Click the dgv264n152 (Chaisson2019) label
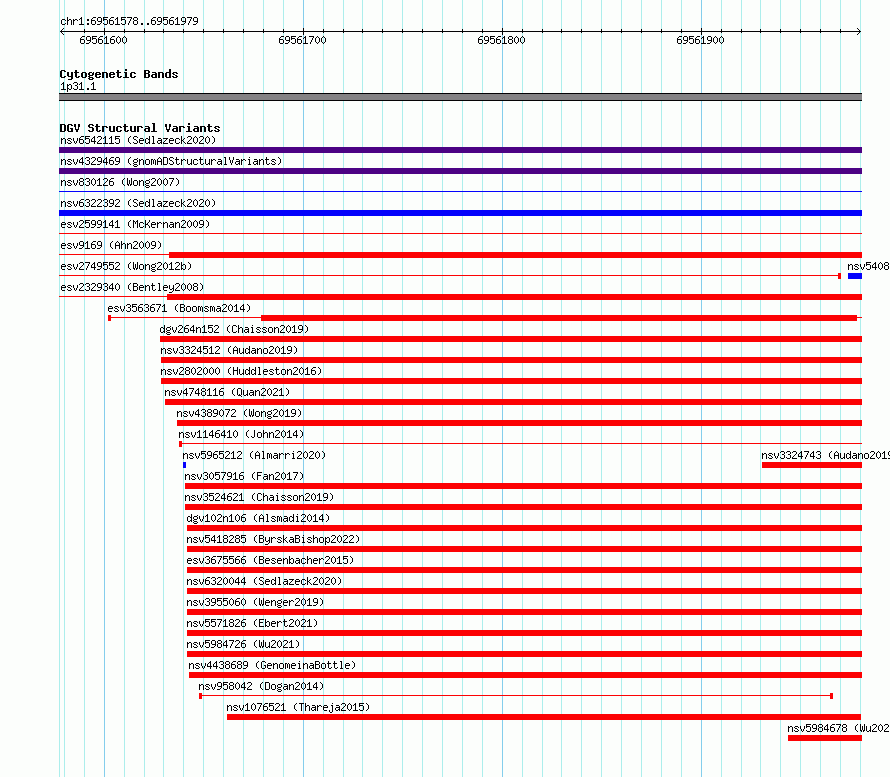Image resolution: width=890 pixels, height=777 pixels. coord(234,329)
